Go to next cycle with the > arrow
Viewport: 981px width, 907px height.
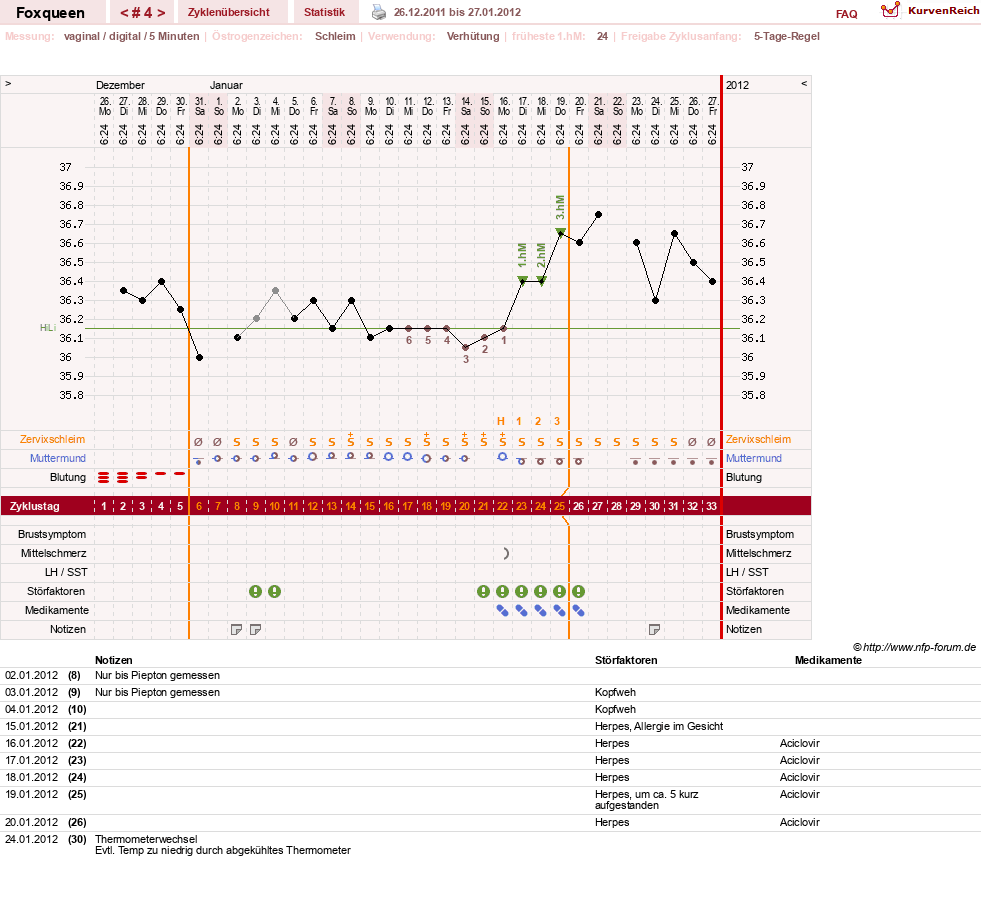coord(161,13)
